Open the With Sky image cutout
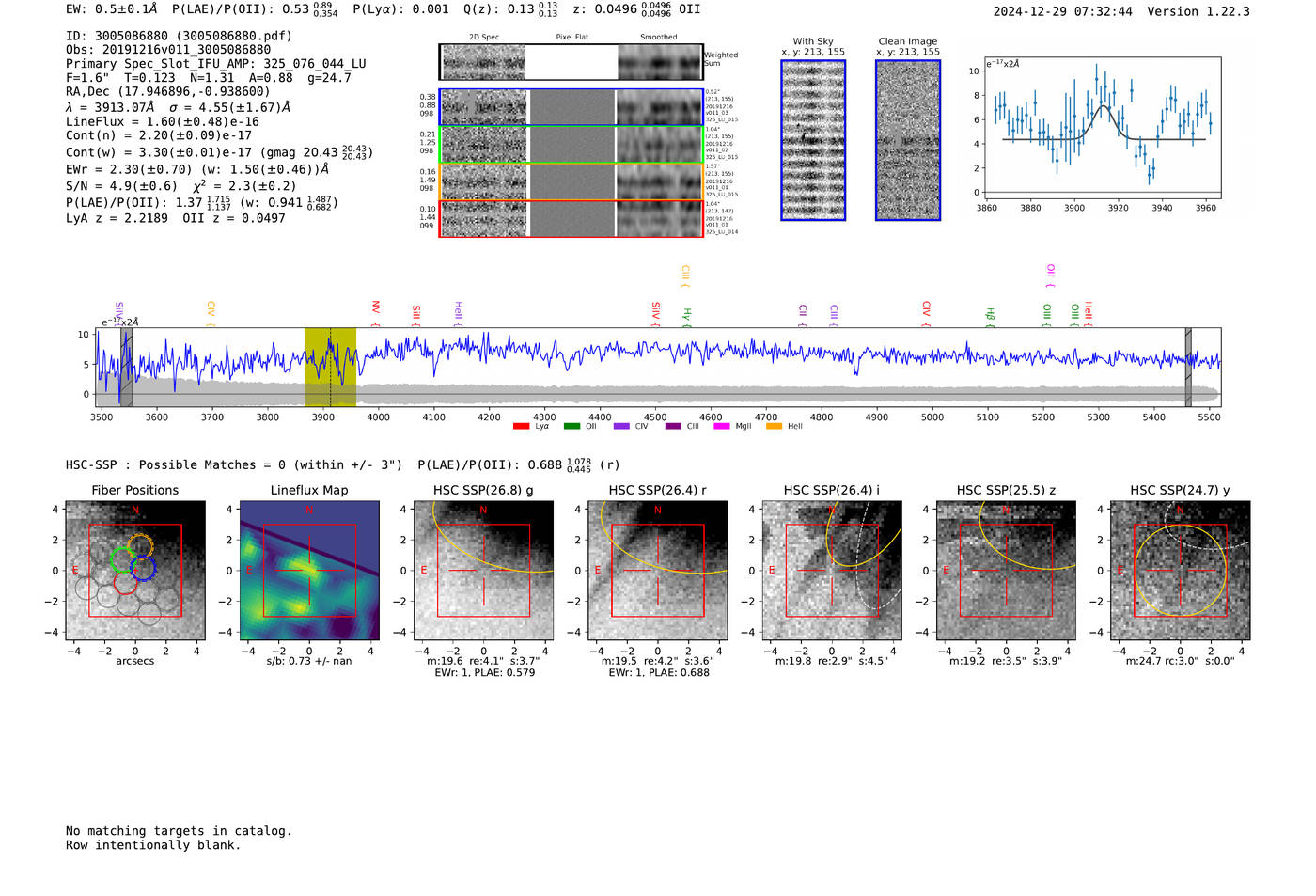 813,140
